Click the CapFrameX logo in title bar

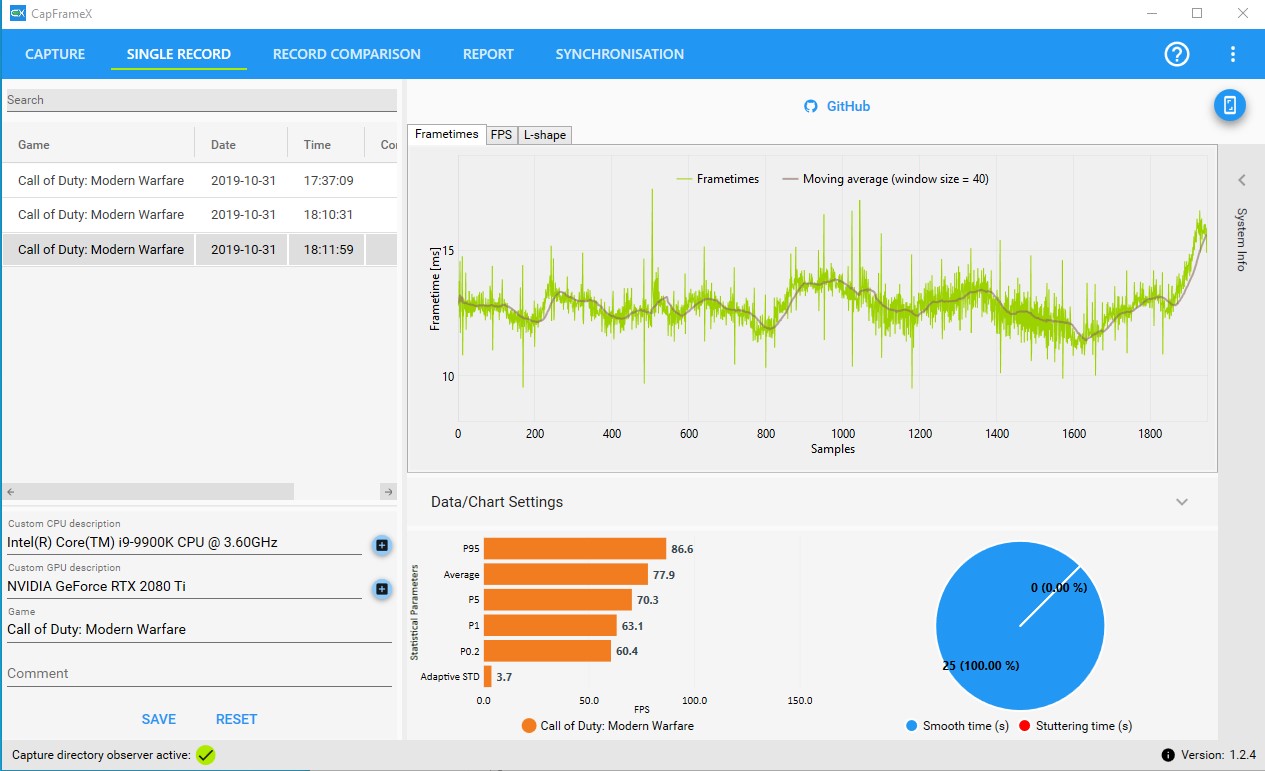coord(17,13)
